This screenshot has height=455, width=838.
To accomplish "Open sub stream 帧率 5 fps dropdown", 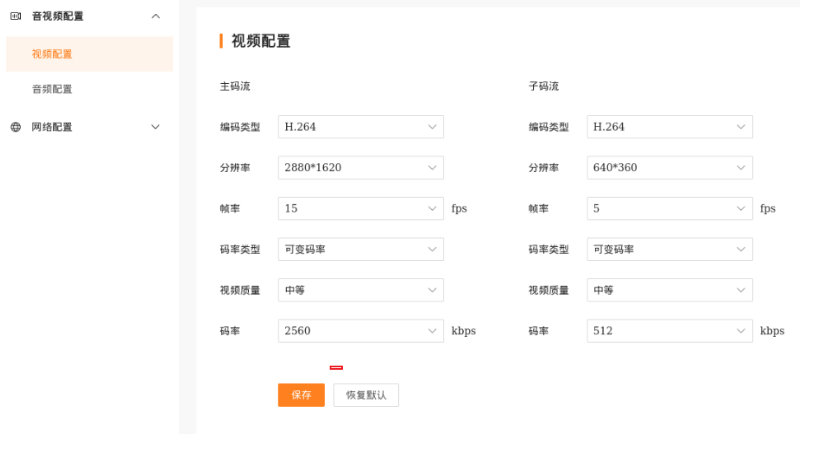I will 669,209.
